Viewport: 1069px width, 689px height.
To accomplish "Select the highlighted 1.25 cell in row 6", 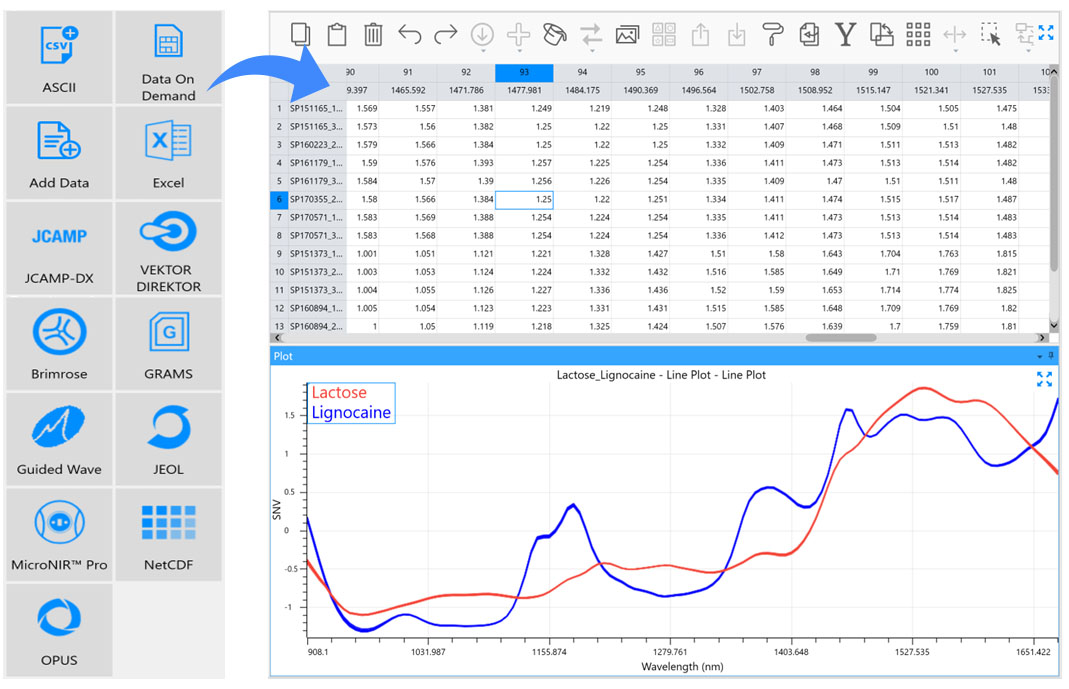I will click(x=524, y=200).
